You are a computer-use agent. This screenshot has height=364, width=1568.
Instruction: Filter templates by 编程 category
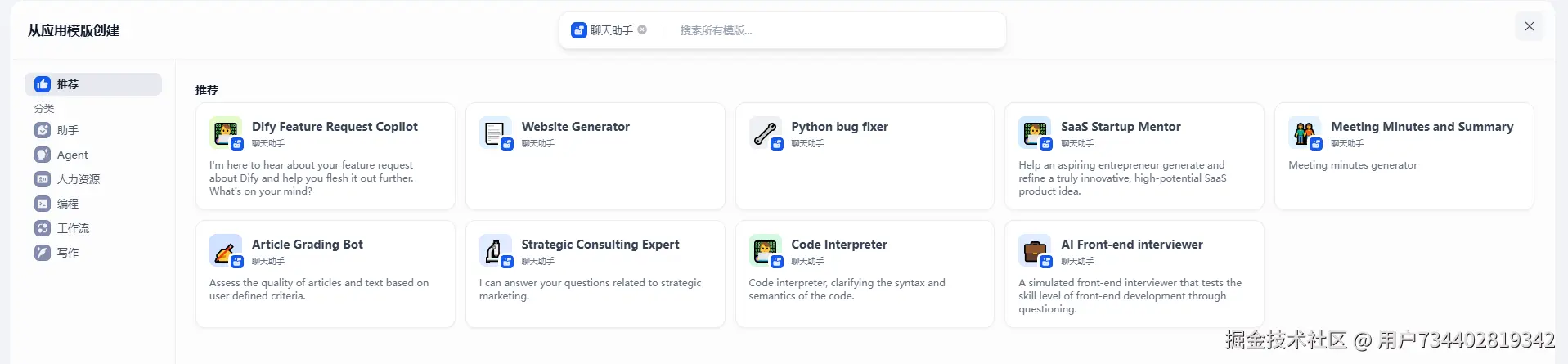[x=68, y=204]
